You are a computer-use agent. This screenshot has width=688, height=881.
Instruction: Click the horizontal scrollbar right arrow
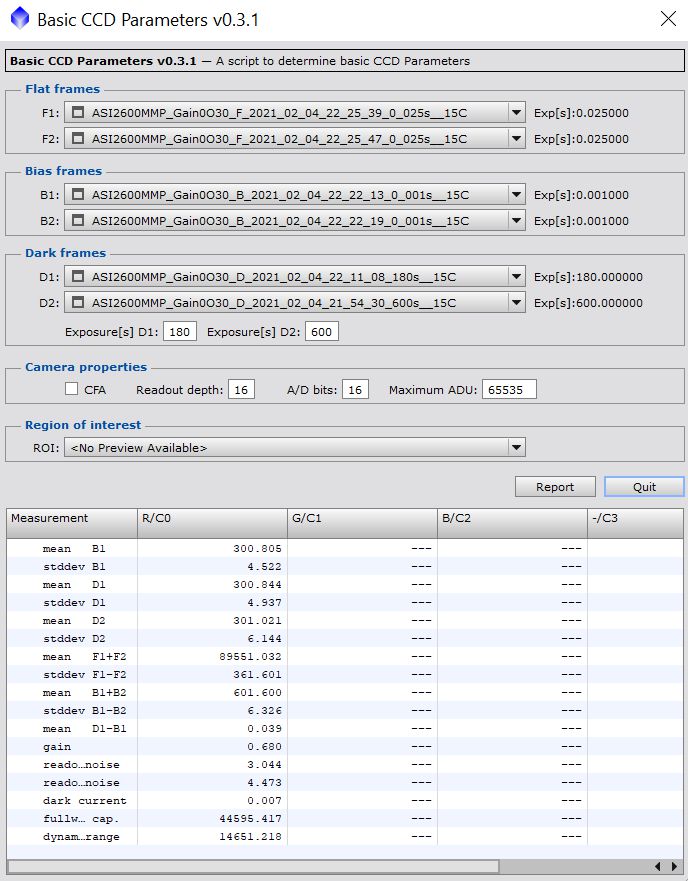click(x=674, y=866)
